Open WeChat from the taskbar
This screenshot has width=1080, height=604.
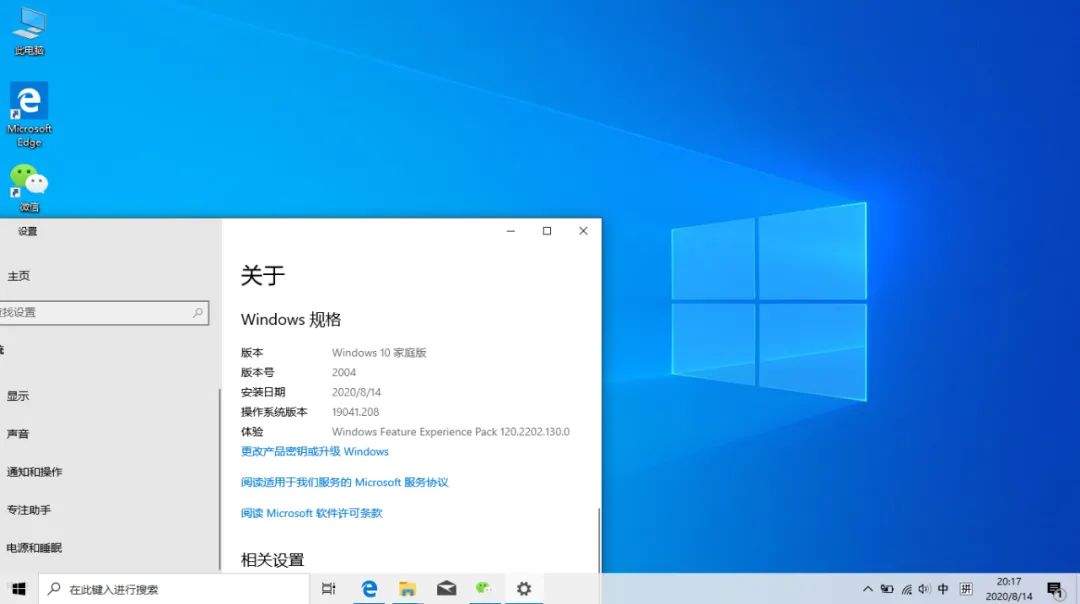[485, 589]
